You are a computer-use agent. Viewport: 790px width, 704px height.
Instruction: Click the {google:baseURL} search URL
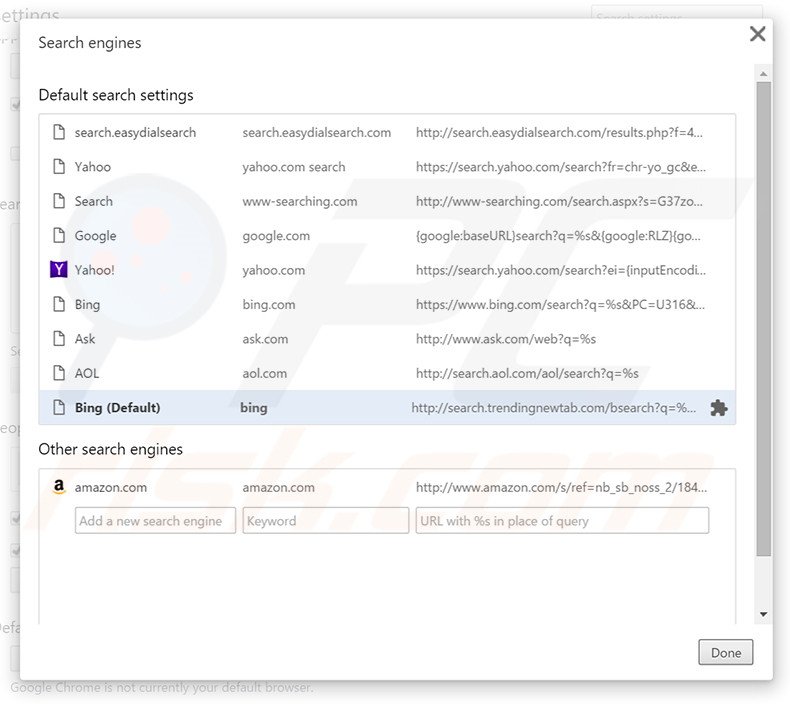pyautogui.click(x=558, y=235)
